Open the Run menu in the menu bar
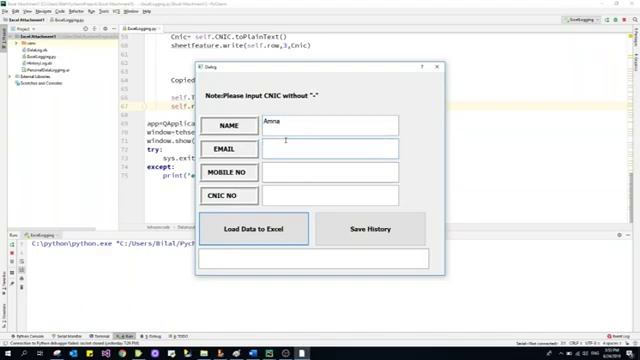Screen dimensions: 640x360 tap(91, 11)
